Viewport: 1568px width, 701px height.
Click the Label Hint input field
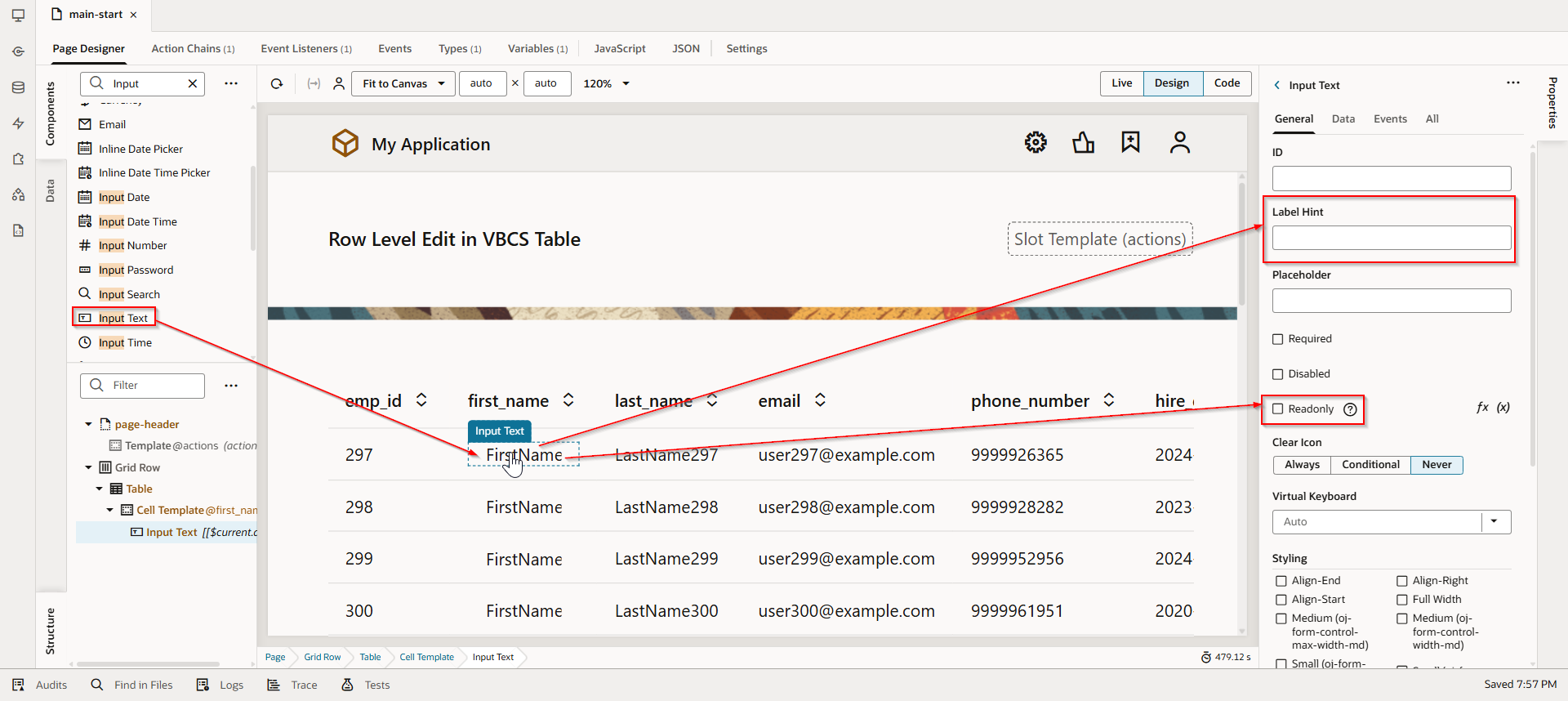(x=1391, y=239)
